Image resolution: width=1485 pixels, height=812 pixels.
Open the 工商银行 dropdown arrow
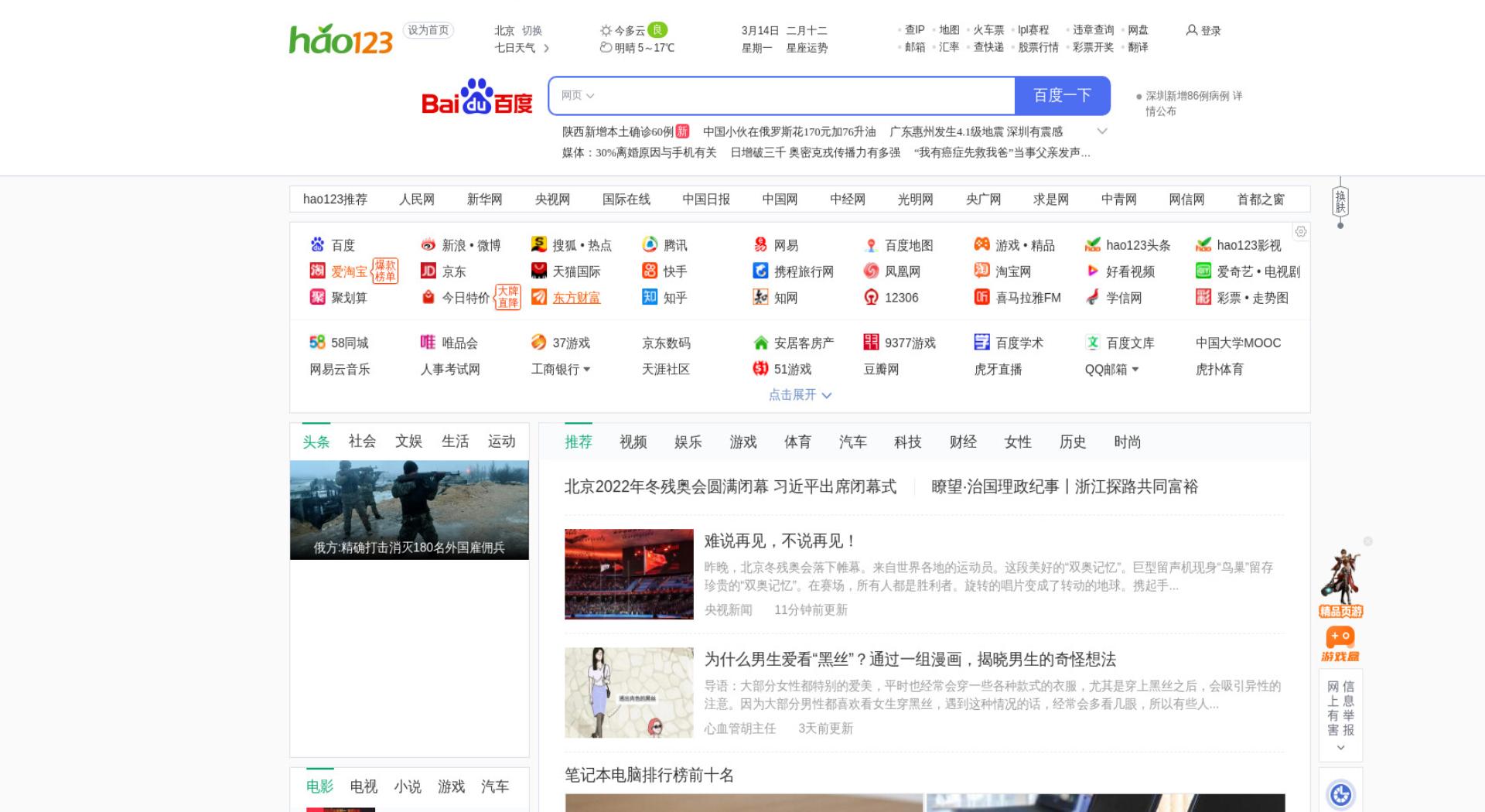coord(586,370)
